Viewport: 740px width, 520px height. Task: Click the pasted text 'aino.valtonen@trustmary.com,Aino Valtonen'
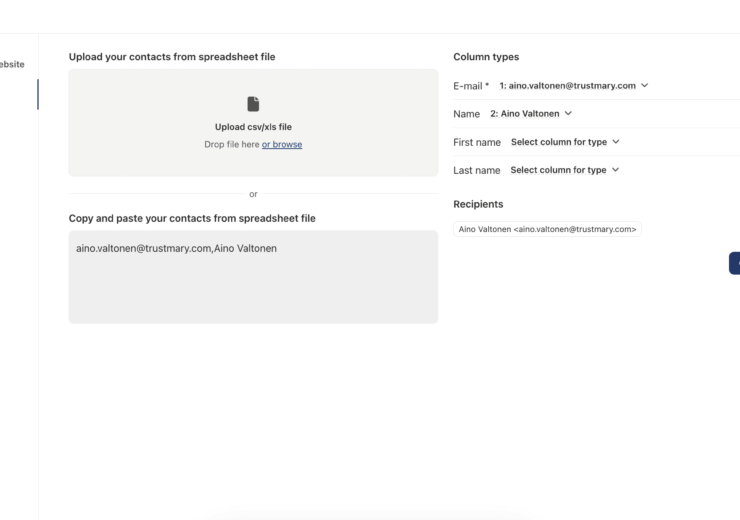[177, 249]
